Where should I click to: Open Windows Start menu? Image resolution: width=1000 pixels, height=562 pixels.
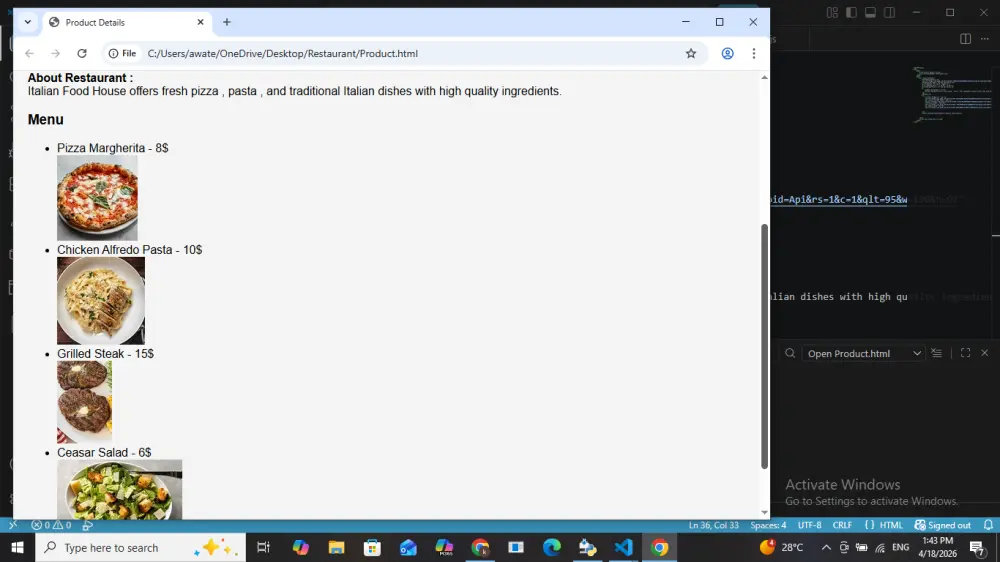pos(17,547)
